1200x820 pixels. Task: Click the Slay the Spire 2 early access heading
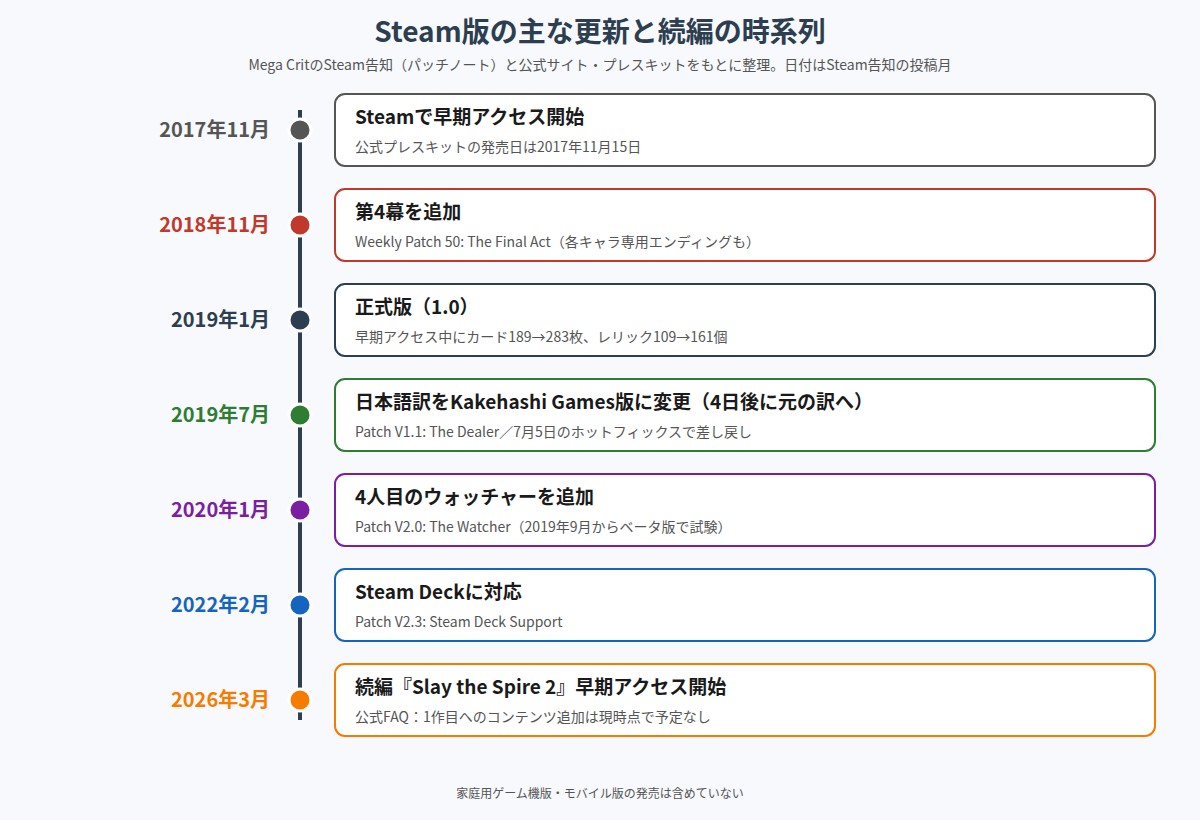pyautogui.click(x=540, y=687)
